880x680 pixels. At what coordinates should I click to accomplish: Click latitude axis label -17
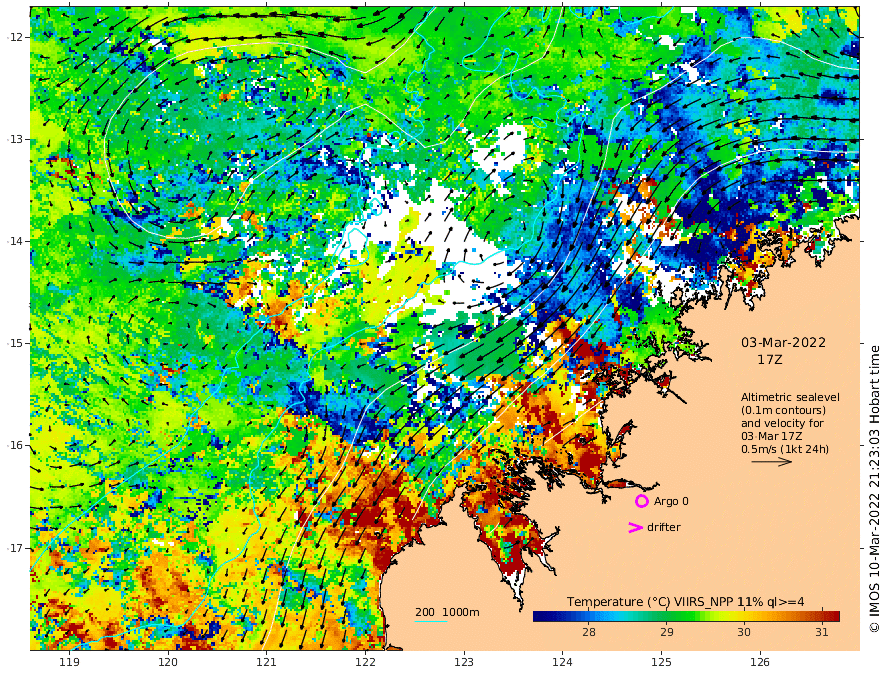15,548
